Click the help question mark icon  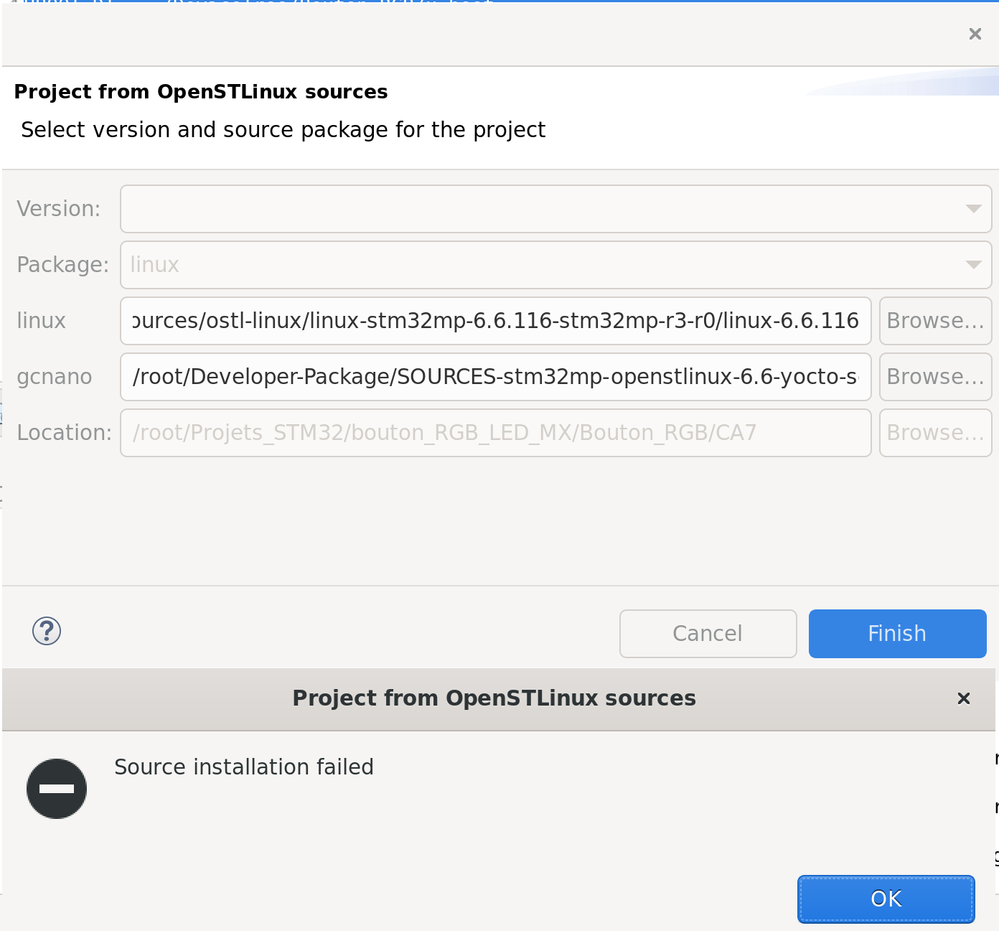point(47,631)
